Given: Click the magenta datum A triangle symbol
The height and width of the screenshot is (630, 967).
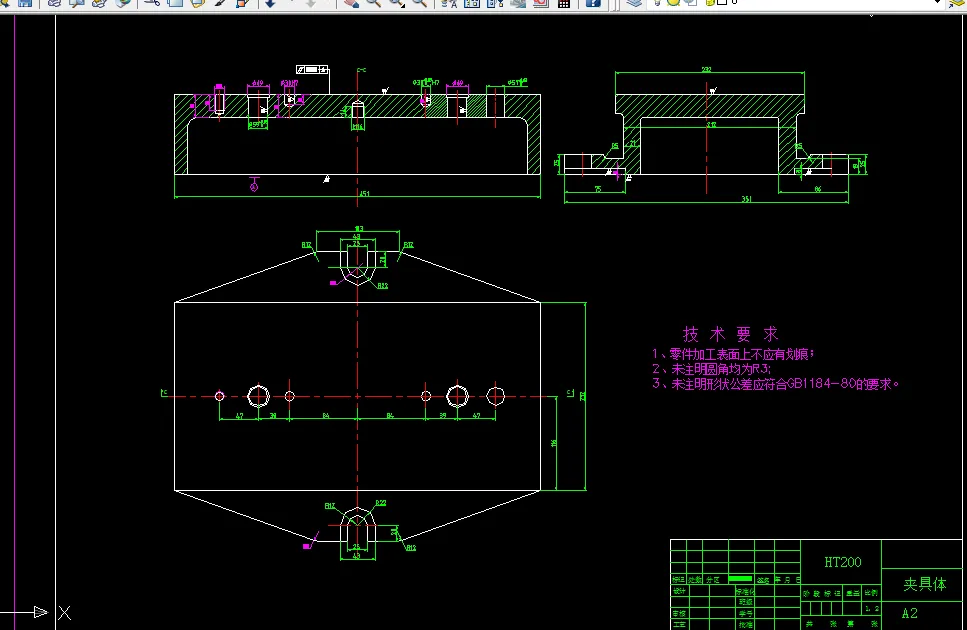Looking at the screenshot, I should (x=254, y=184).
